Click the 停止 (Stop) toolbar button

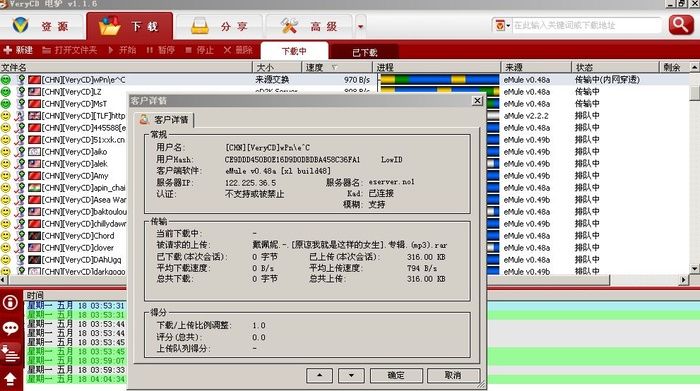coord(200,50)
